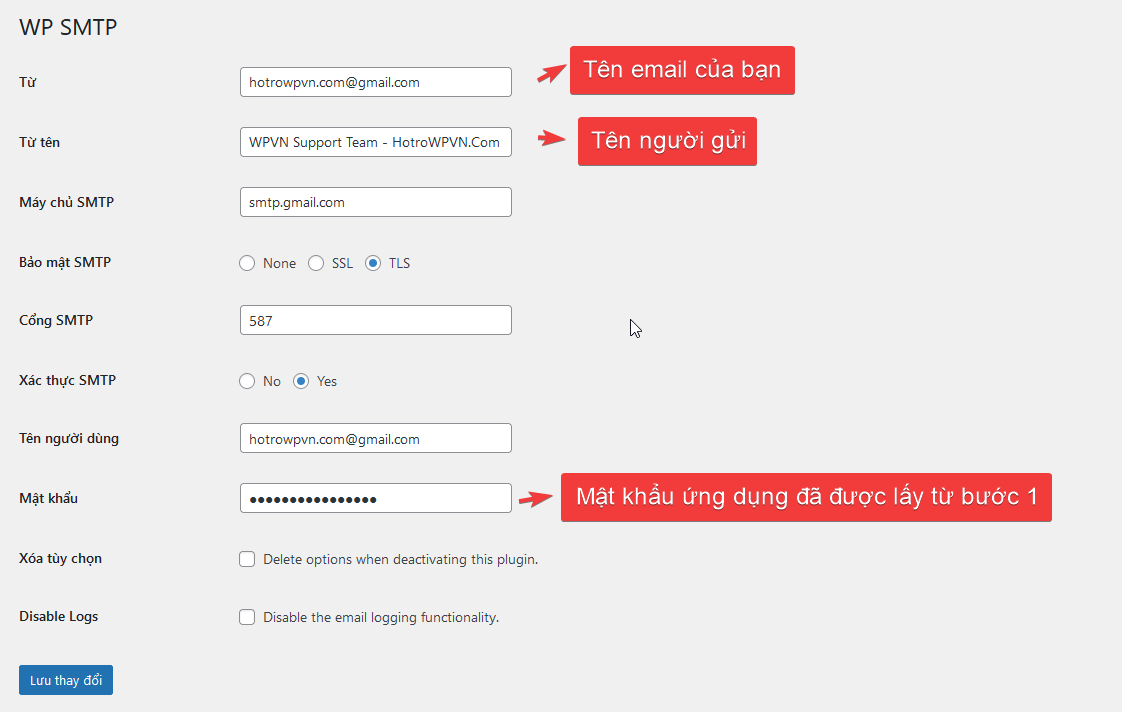
Task: Set 'Xác thực SMTP' to No
Action: point(247,381)
